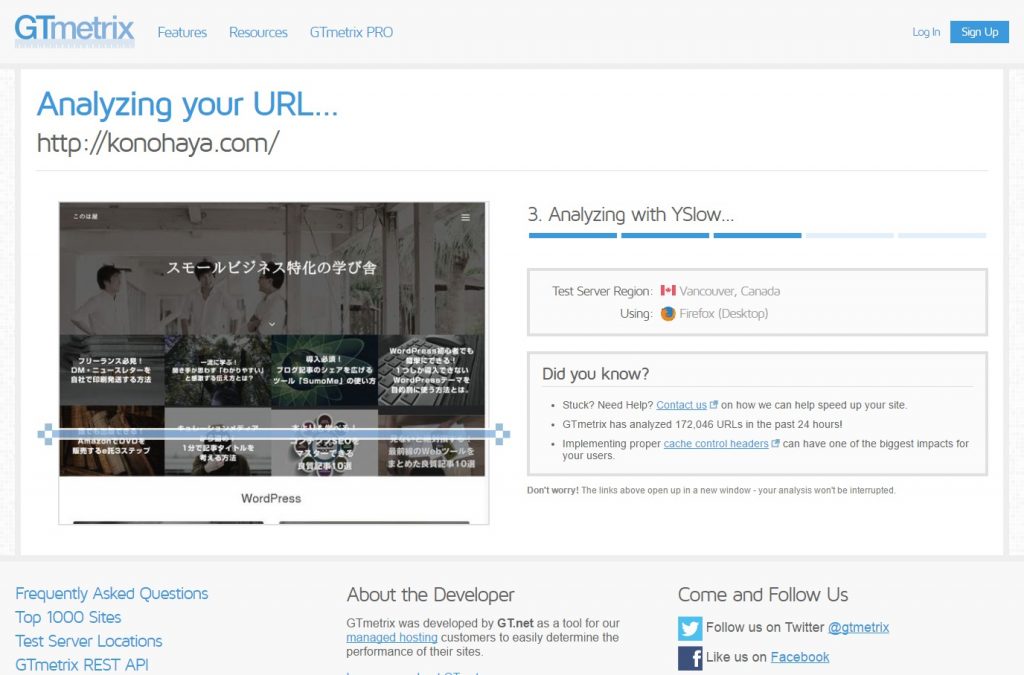Click the Firefox browser icon
Screen dimensions: 1024x675
coord(668,314)
